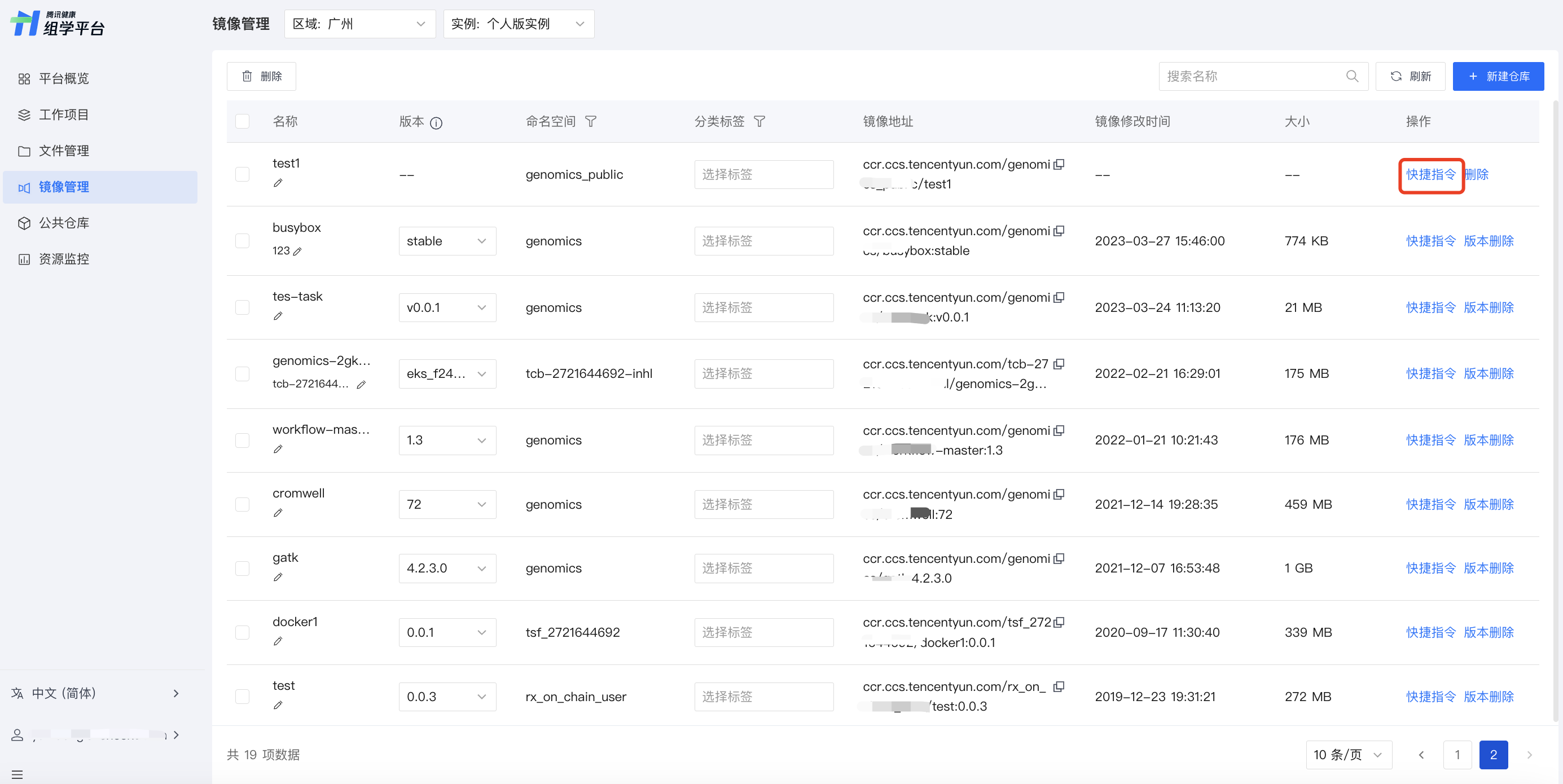Edit the cromwell description pencil icon
This screenshot has height=784, width=1563.
278,513
